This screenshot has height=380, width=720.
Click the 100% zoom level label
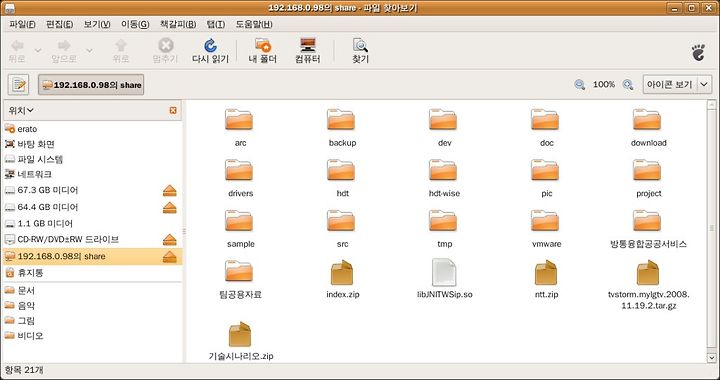pyautogui.click(x=604, y=84)
